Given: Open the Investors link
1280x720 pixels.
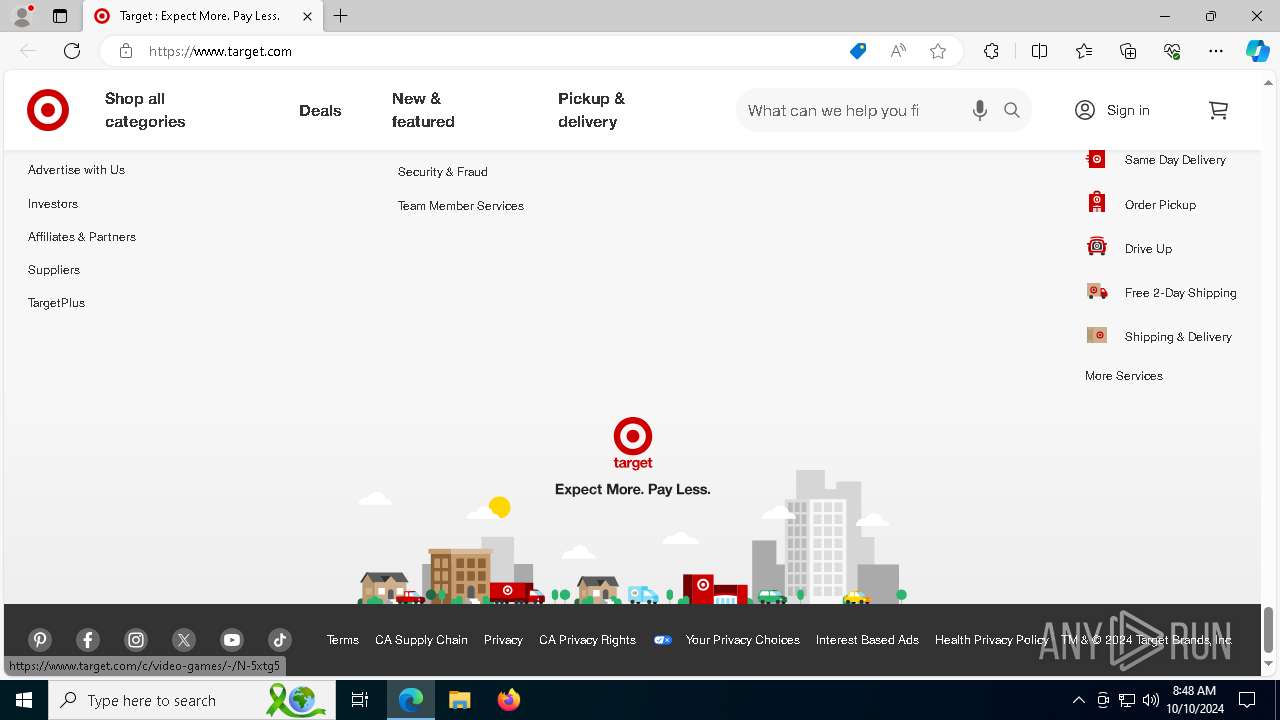Looking at the screenshot, I should pos(53,204).
